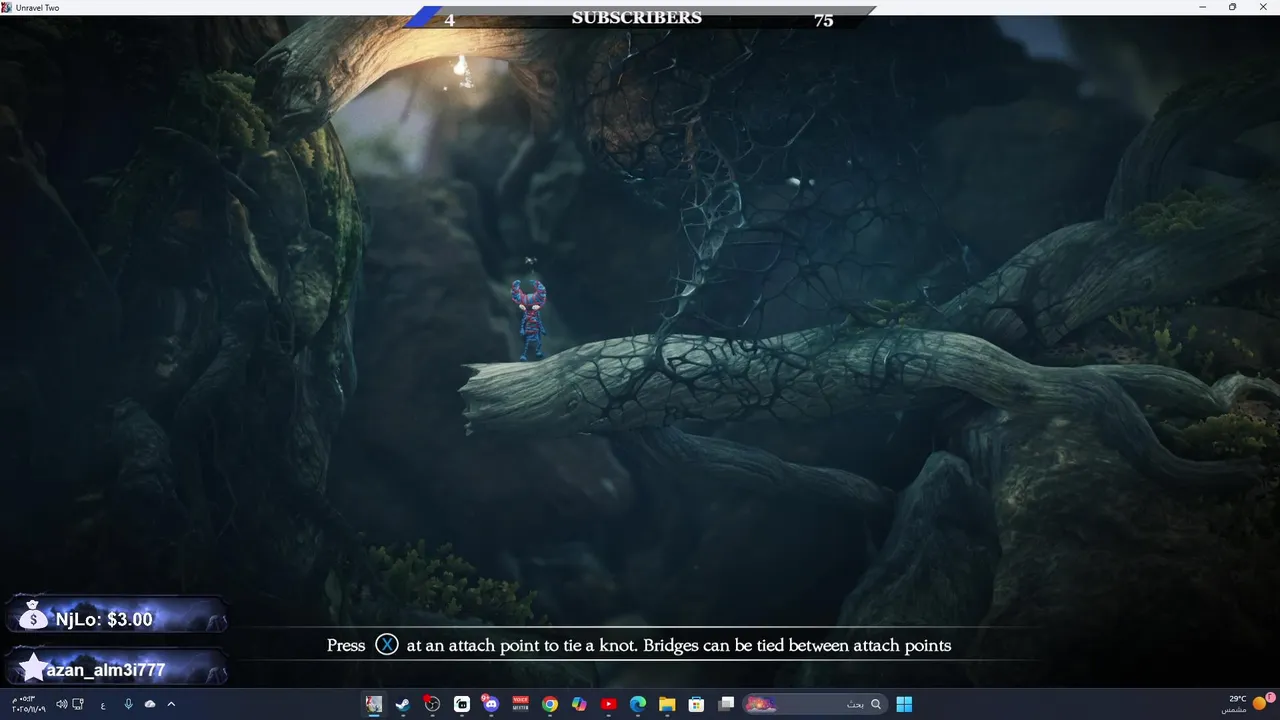This screenshot has height=720, width=1280.
Task: Restore down the Unravel Two window
Action: pos(1232,7)
